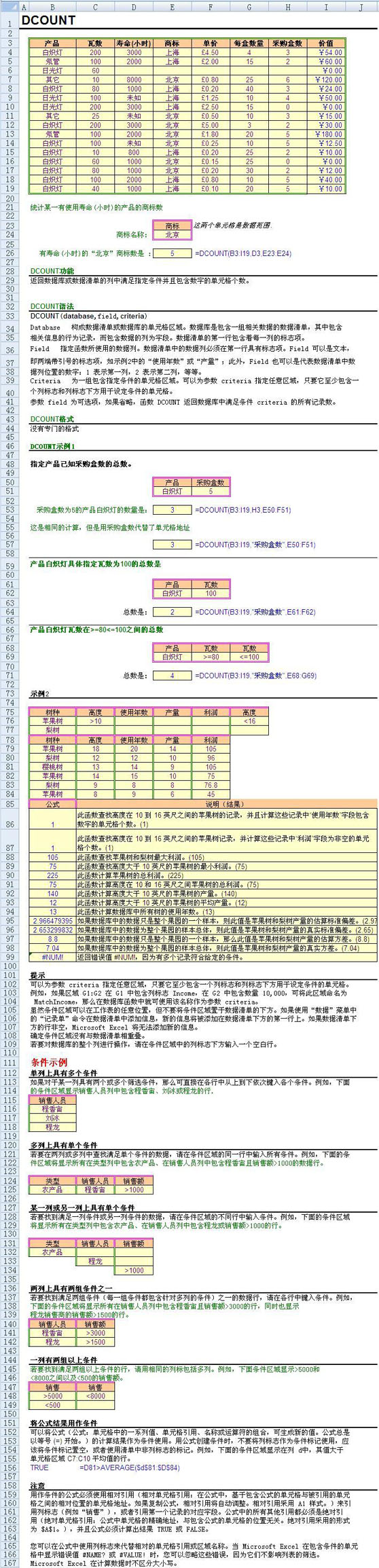Viewport: 379px width, 1568px height.
Task: Select column header B
Action: (x=52, y=7)
